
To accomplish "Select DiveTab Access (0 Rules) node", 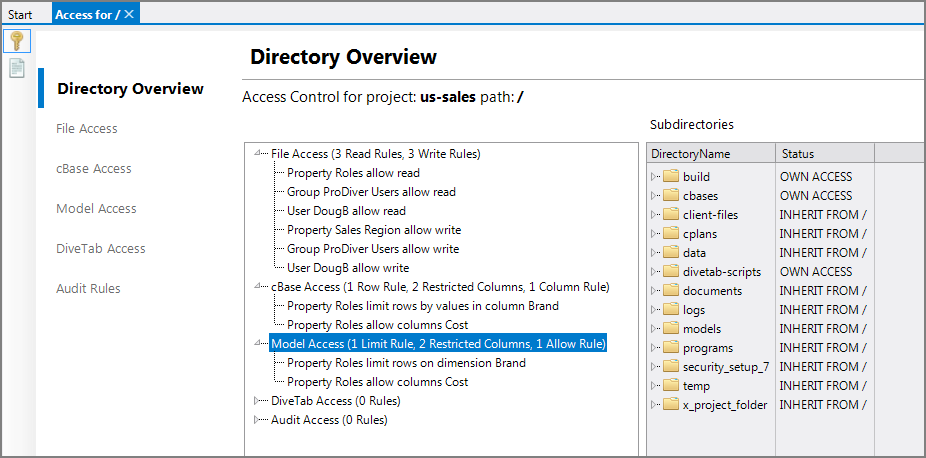I will coord(335,401).
